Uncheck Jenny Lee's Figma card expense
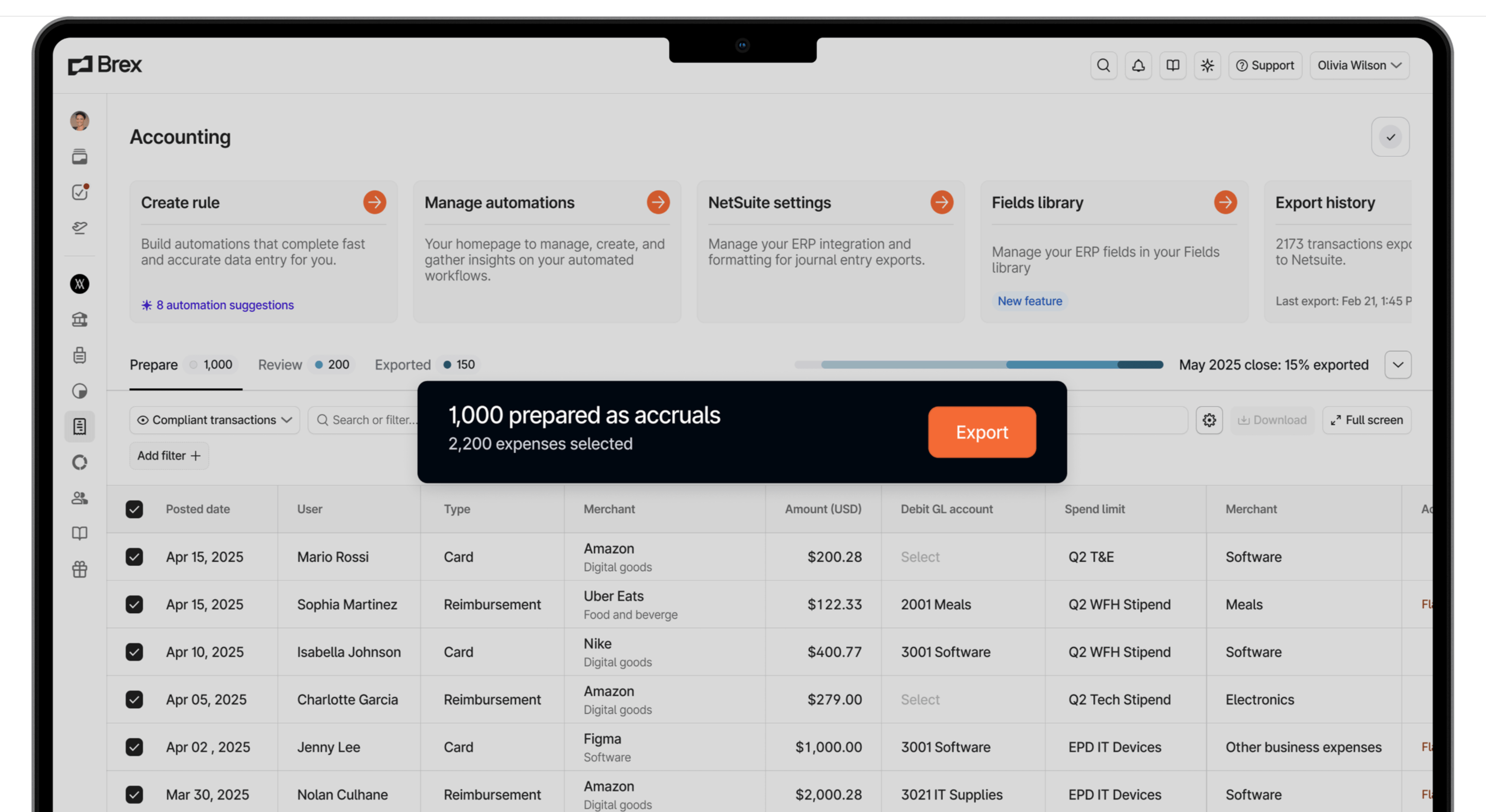1486x812 pixels. [134, 747]
